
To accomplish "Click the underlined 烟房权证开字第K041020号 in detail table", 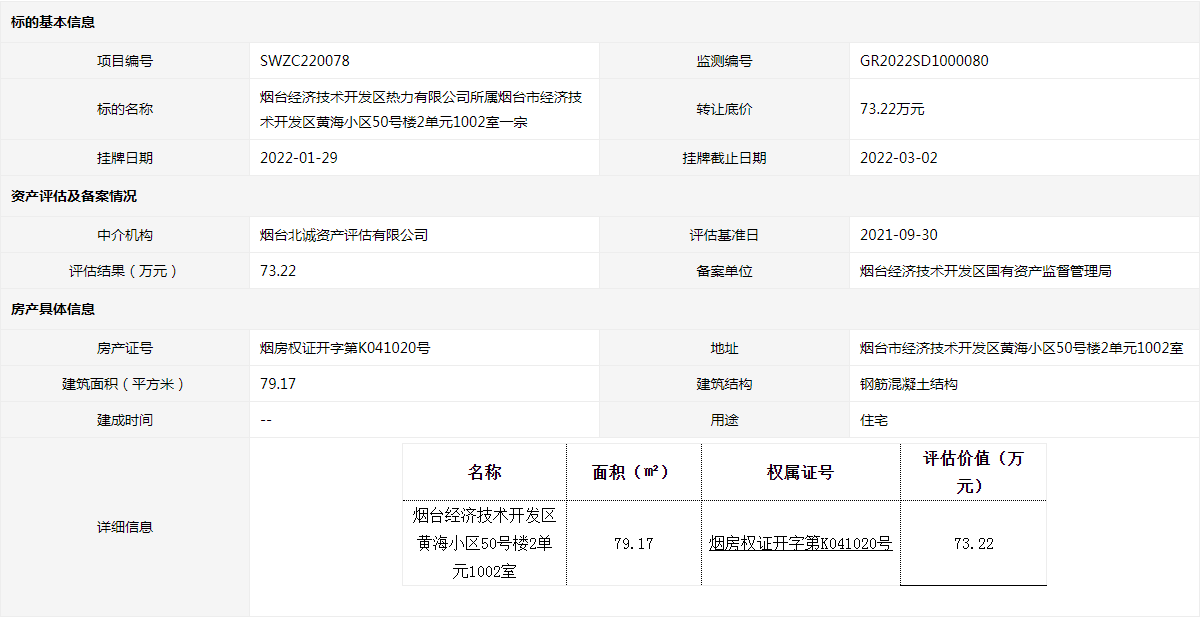I will pos(800,544).
